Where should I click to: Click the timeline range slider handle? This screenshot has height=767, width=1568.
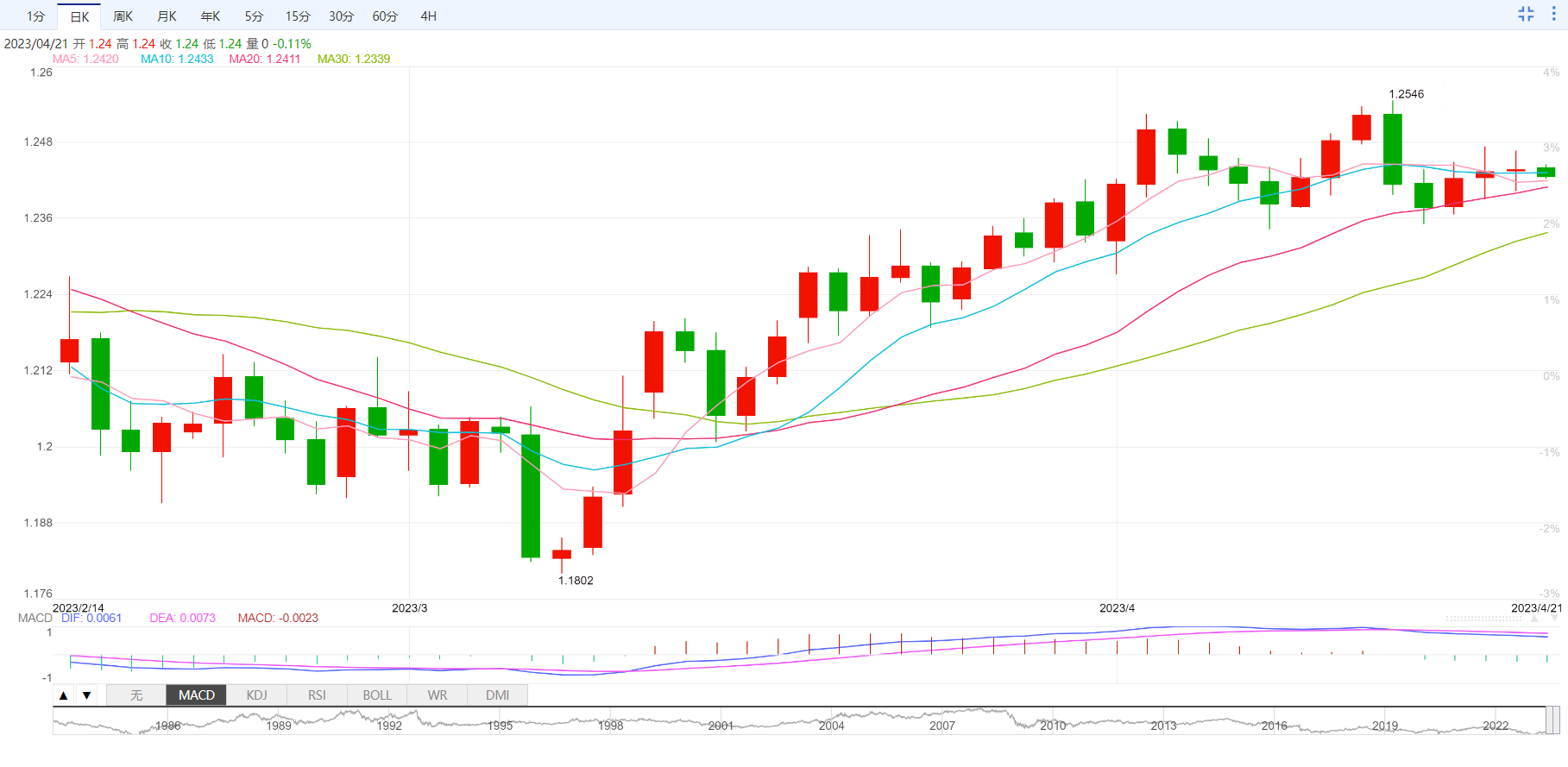point(1552,720)
